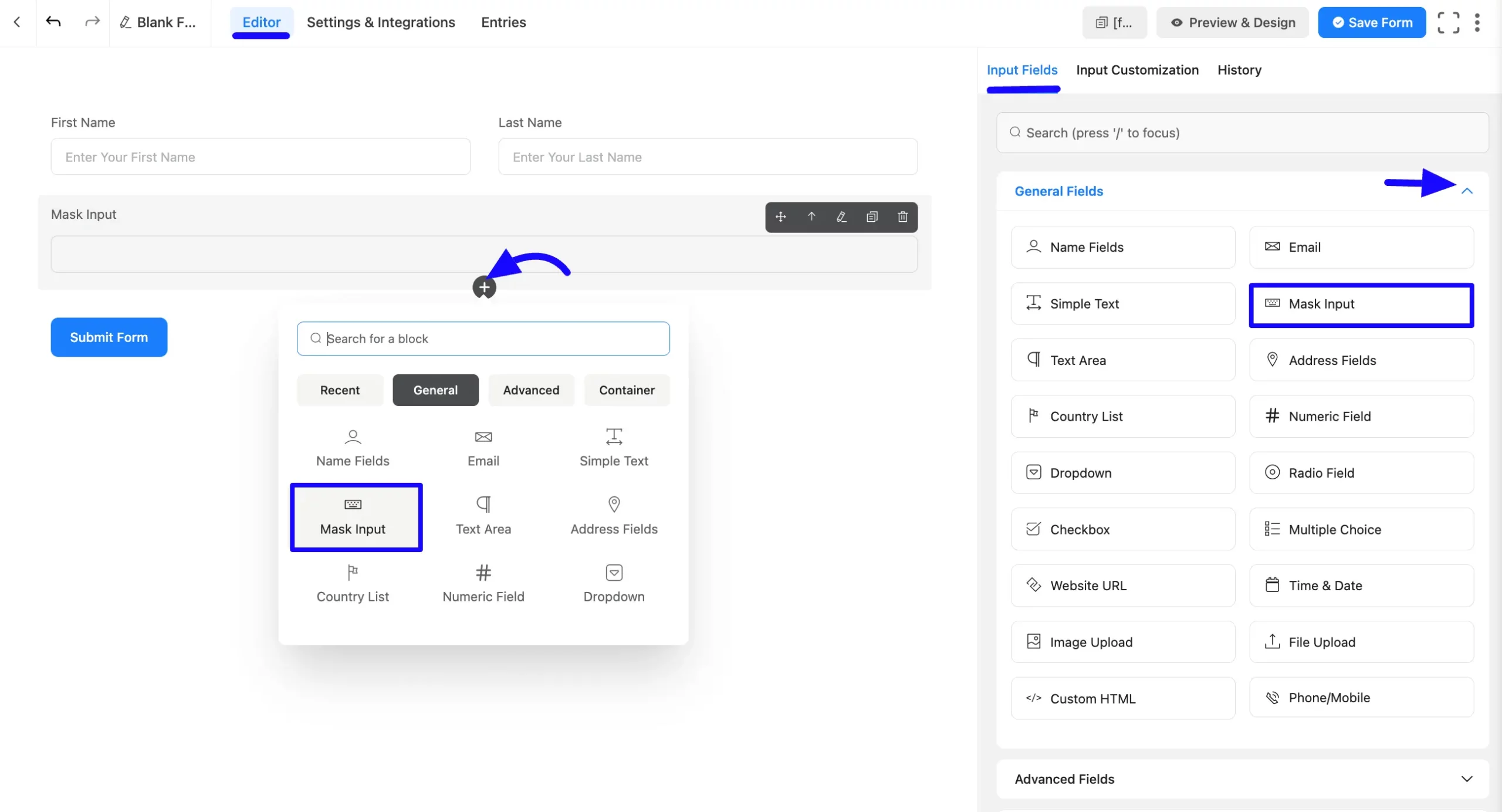Click the move crosshair icon on field toolbar
Screen dimensions: 1502x812
tap(781, 217)
